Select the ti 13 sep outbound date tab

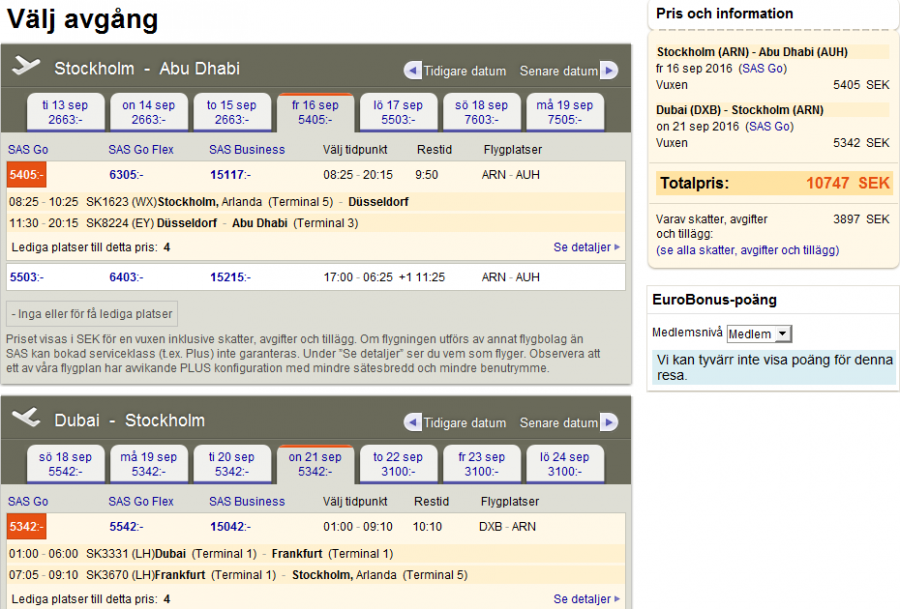click(65, 112)
